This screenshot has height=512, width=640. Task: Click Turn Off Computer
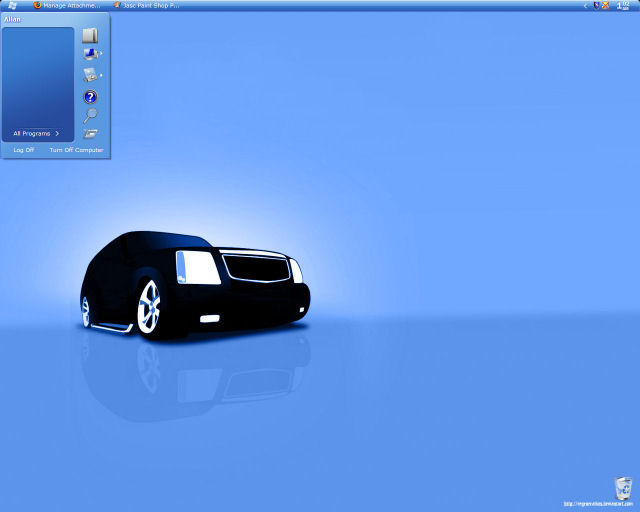click(76, 150)
